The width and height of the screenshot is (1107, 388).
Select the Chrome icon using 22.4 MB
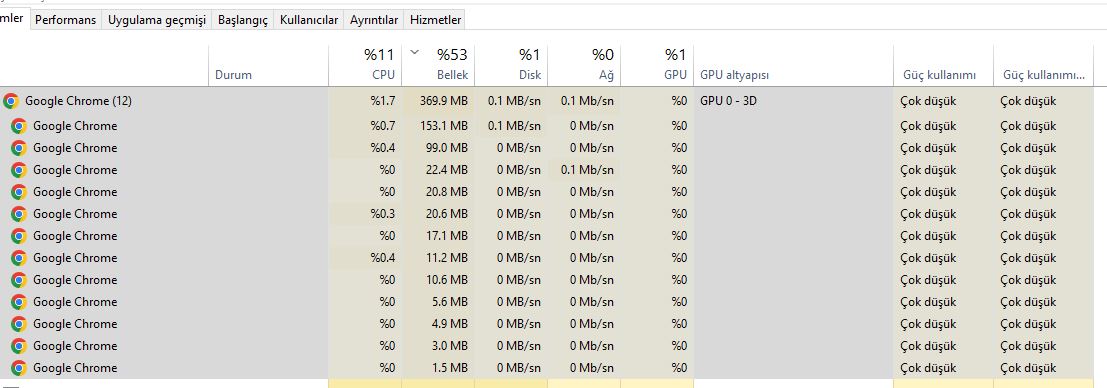[x=19, y=170]
